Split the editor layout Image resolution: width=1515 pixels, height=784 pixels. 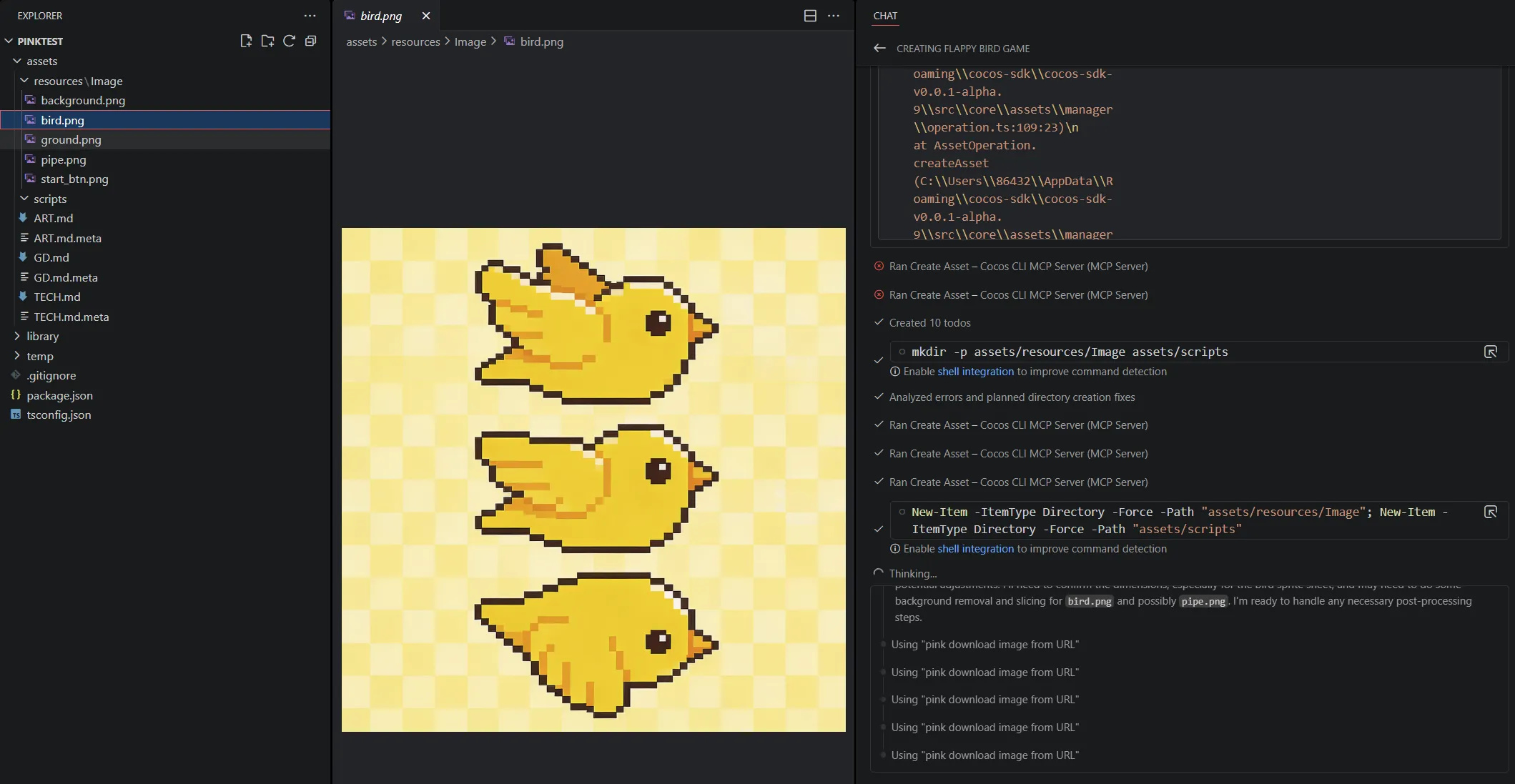pos(810,16)
